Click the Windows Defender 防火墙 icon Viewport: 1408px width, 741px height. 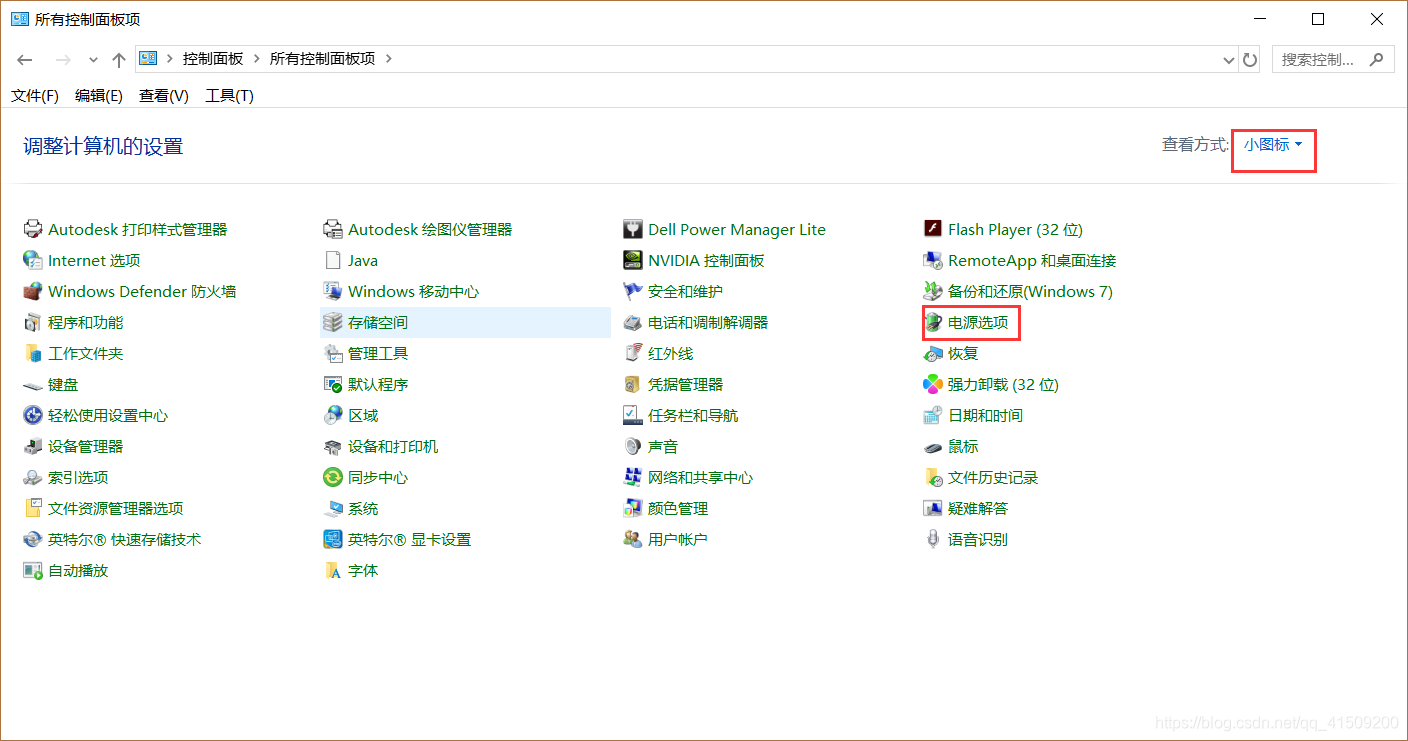coord(32,291)
